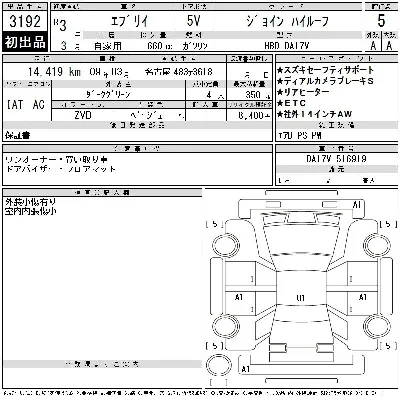400x400 pixels.
Task: Click the 初出品 first-listing label
Action: [x=25, y=42]
